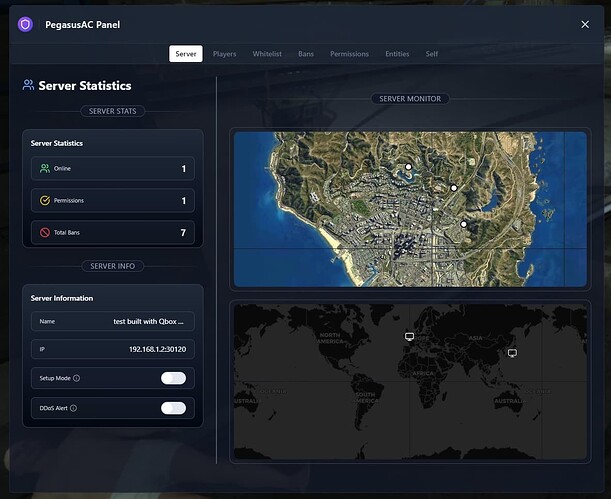Screen dimensions: 611x499
Task: Click the Permissions row in Server Statistics
Action: 113,200
